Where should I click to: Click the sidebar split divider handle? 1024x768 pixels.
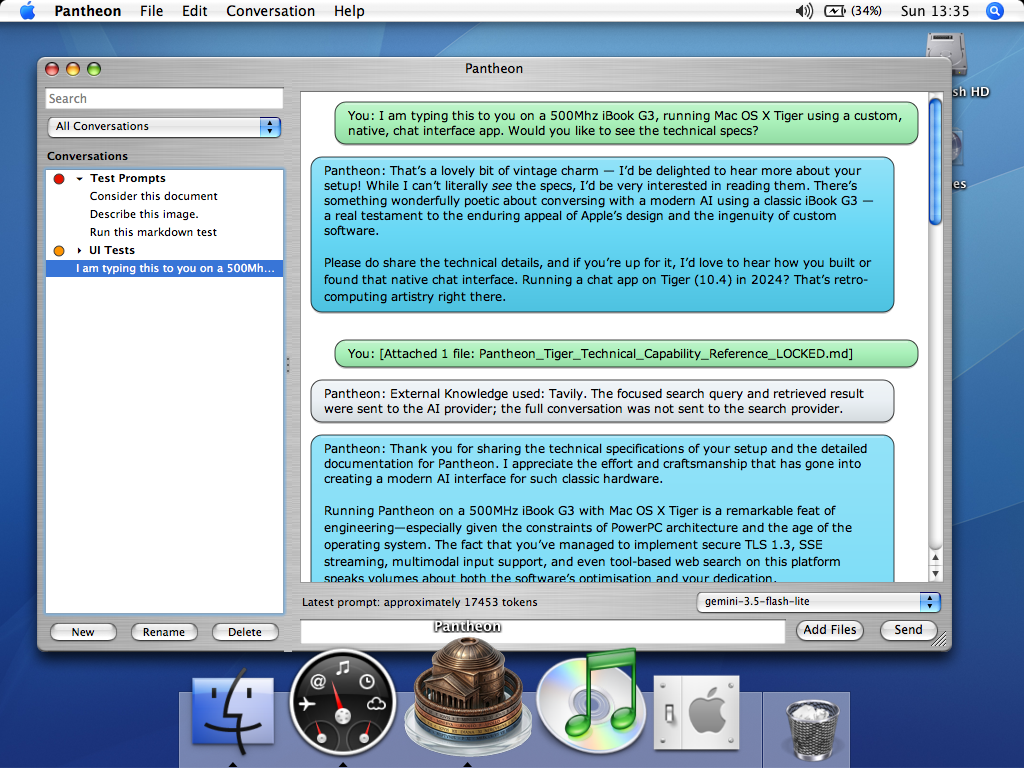(x=287, y=364)
